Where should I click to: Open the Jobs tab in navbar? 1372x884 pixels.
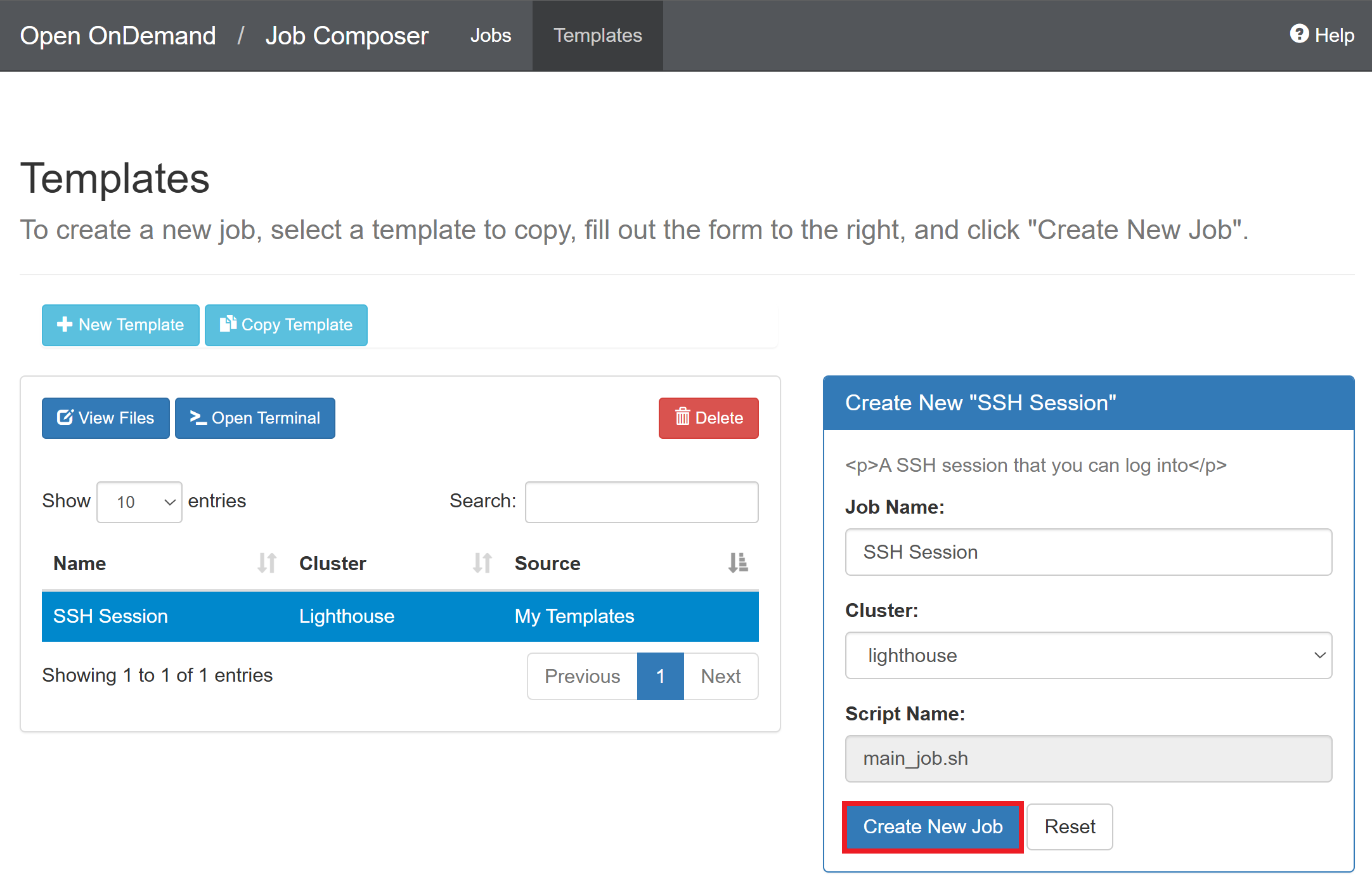click(x=490, y=36)
